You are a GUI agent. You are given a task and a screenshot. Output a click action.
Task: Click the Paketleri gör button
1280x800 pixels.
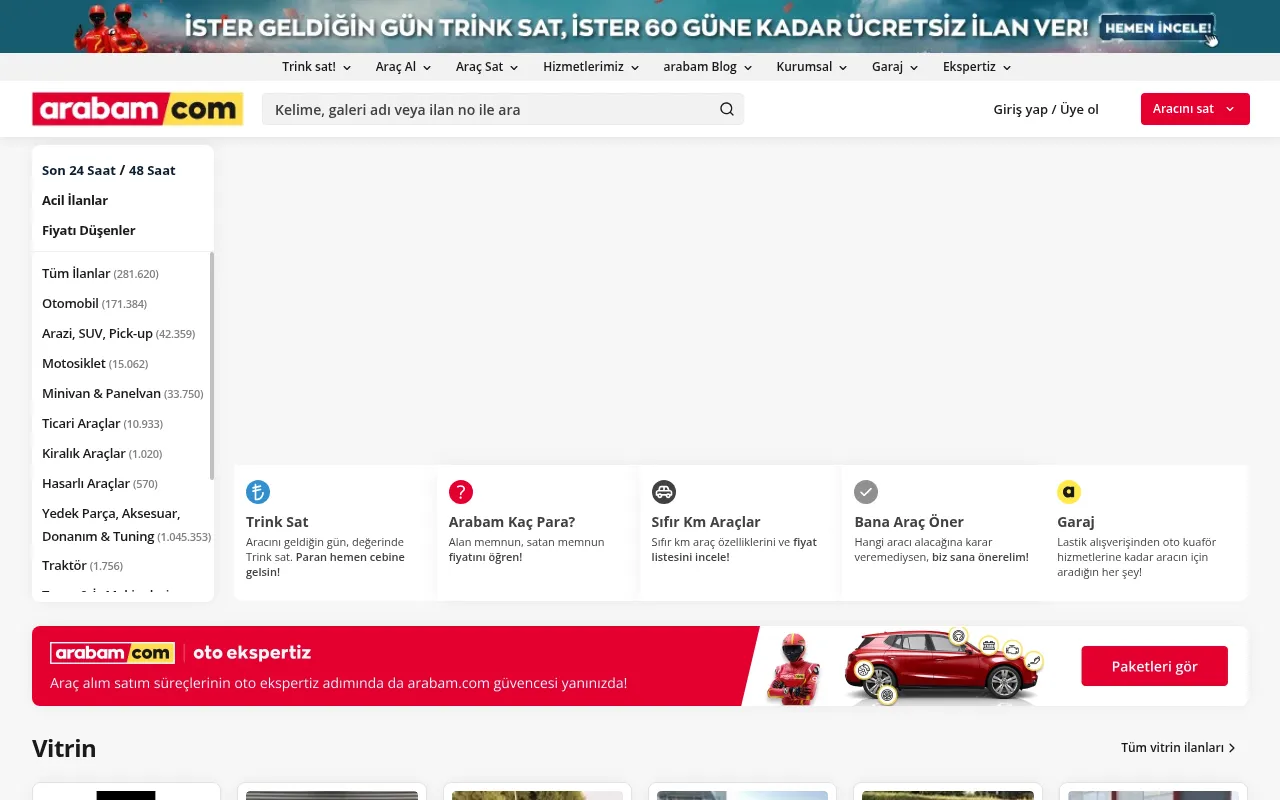1154,666
